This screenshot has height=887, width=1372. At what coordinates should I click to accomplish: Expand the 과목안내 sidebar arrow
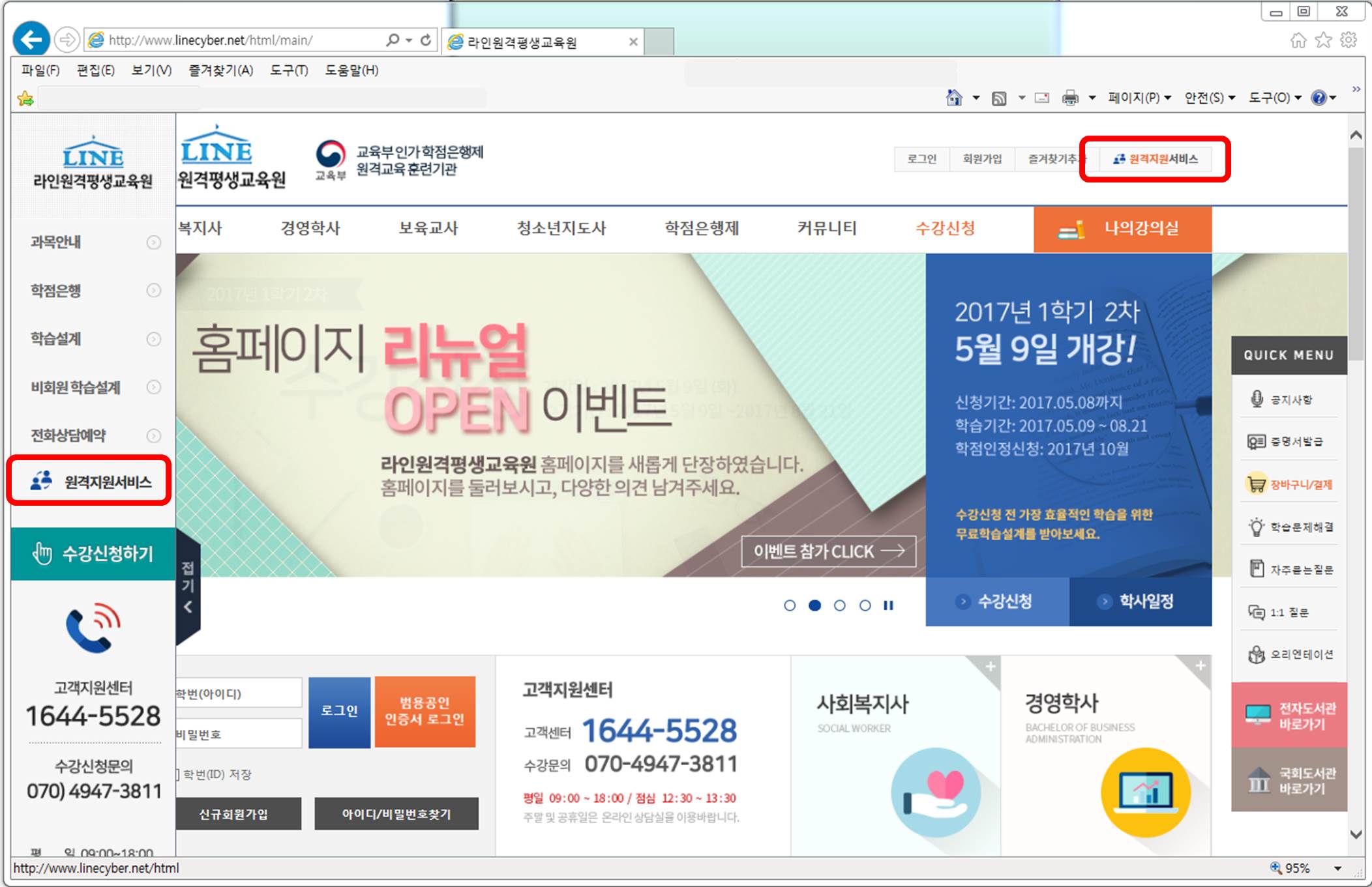pyautogui.click(x=153, y=242)
